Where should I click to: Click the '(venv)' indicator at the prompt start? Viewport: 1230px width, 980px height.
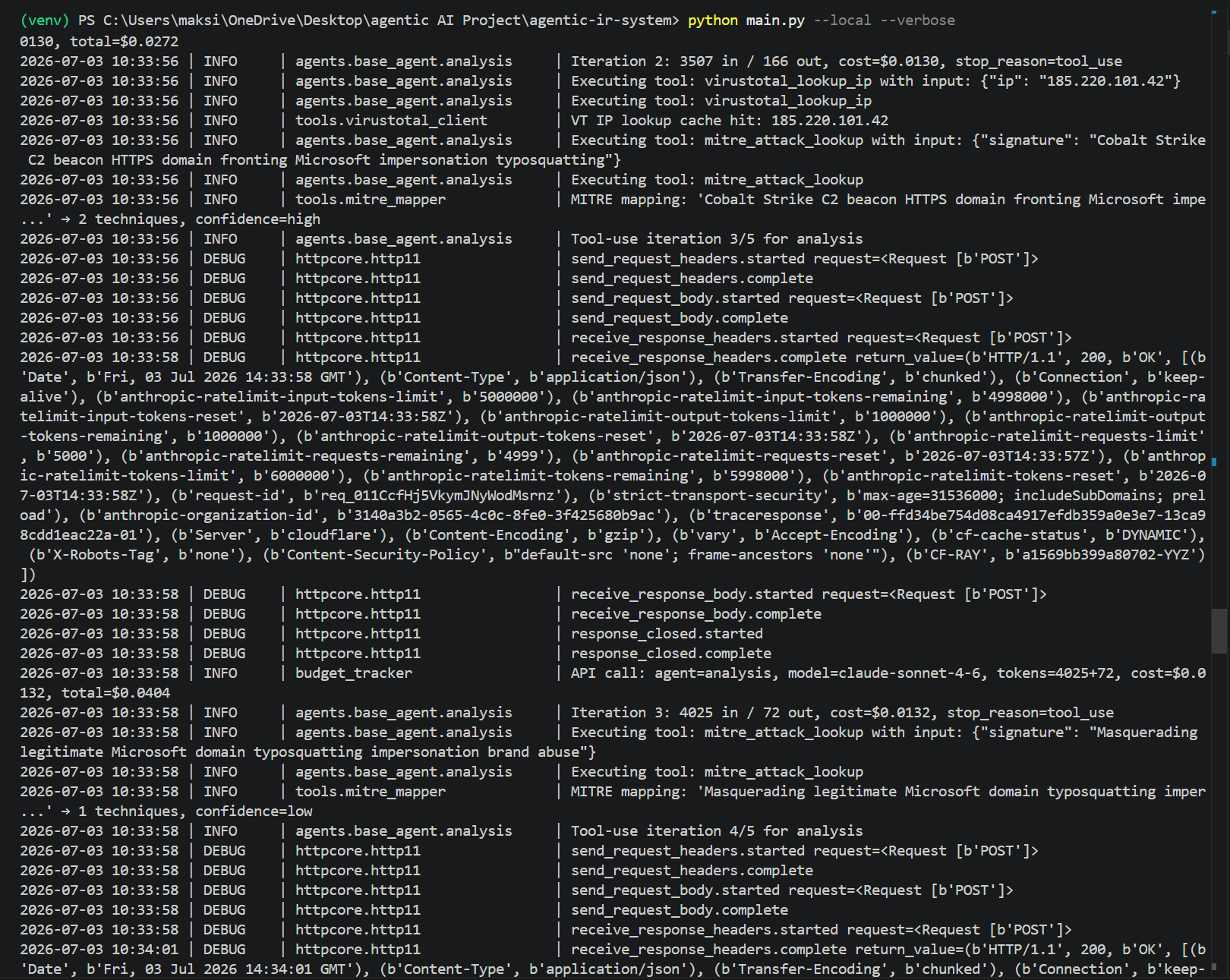tap(45, 20)
